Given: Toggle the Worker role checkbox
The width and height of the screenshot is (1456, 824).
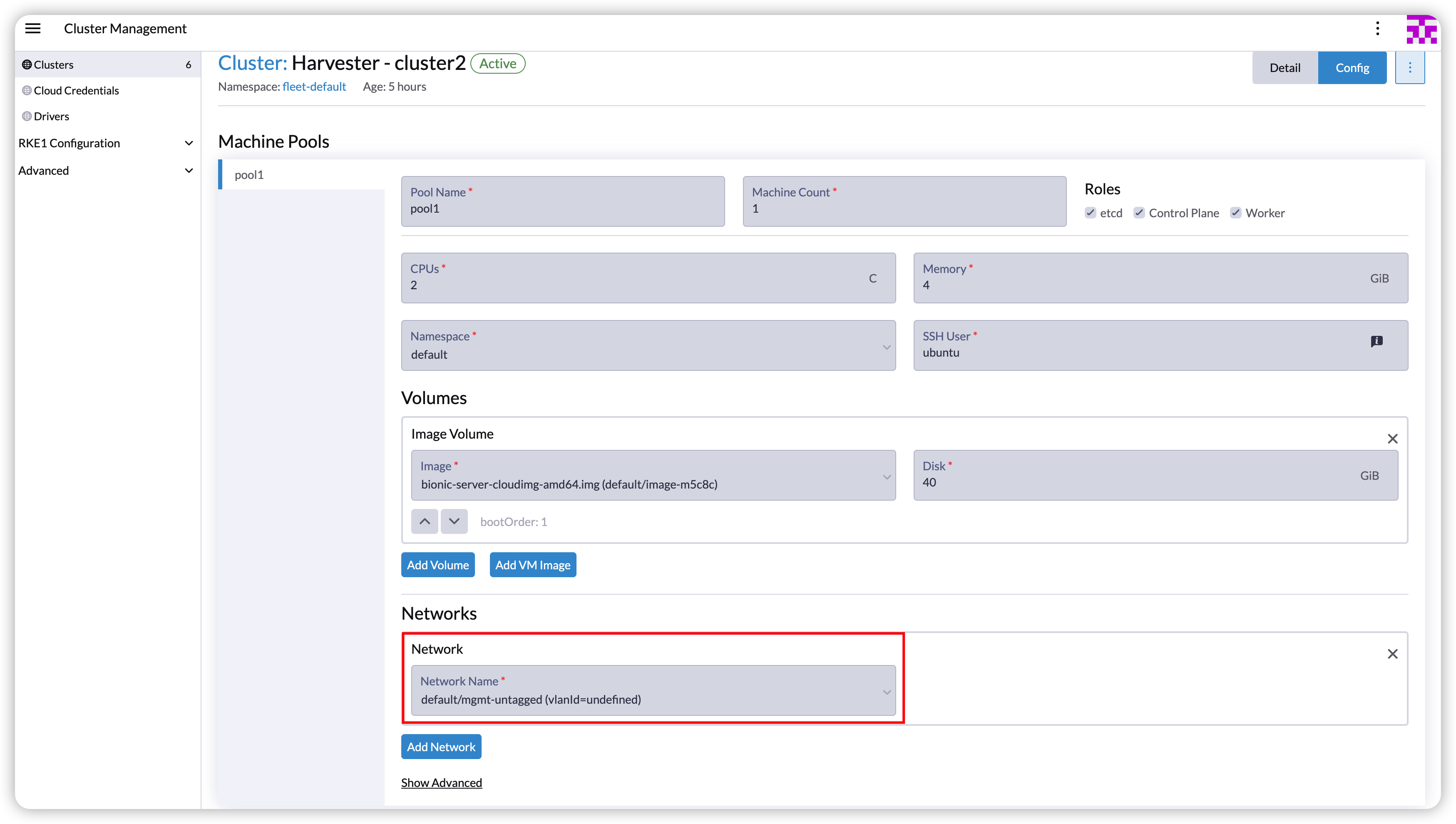Looking at the screenshot, I should [x=1235, y=213].
